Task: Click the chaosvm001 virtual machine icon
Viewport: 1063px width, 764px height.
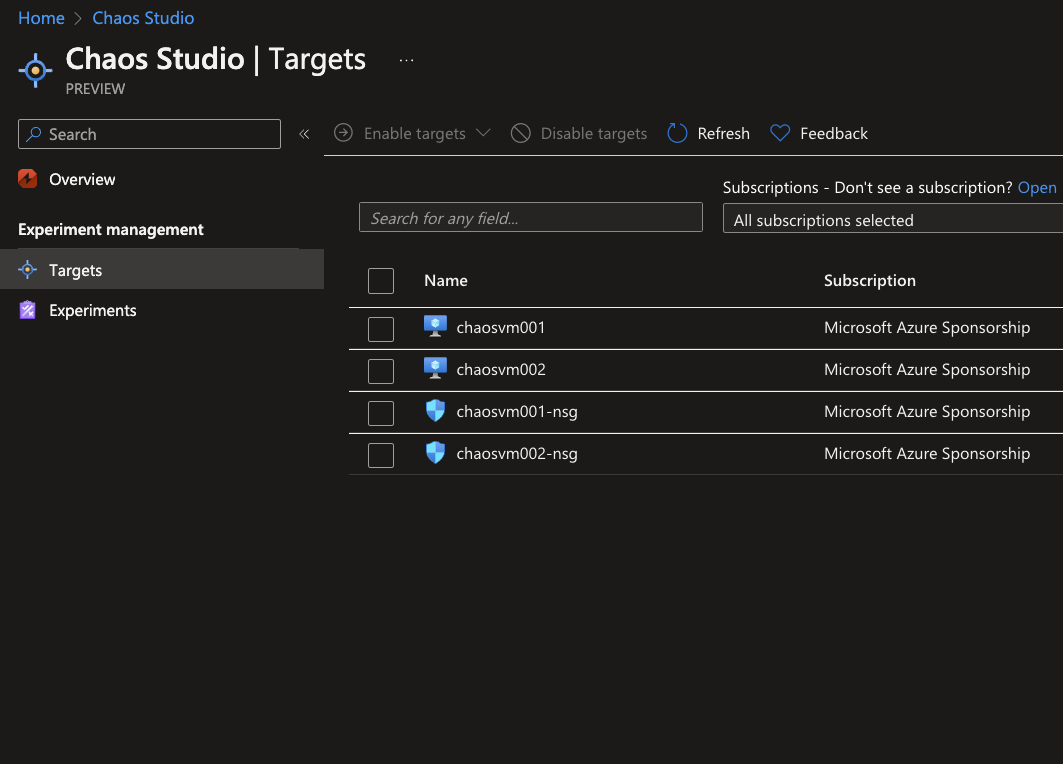Action: click(x=435, y=326)
